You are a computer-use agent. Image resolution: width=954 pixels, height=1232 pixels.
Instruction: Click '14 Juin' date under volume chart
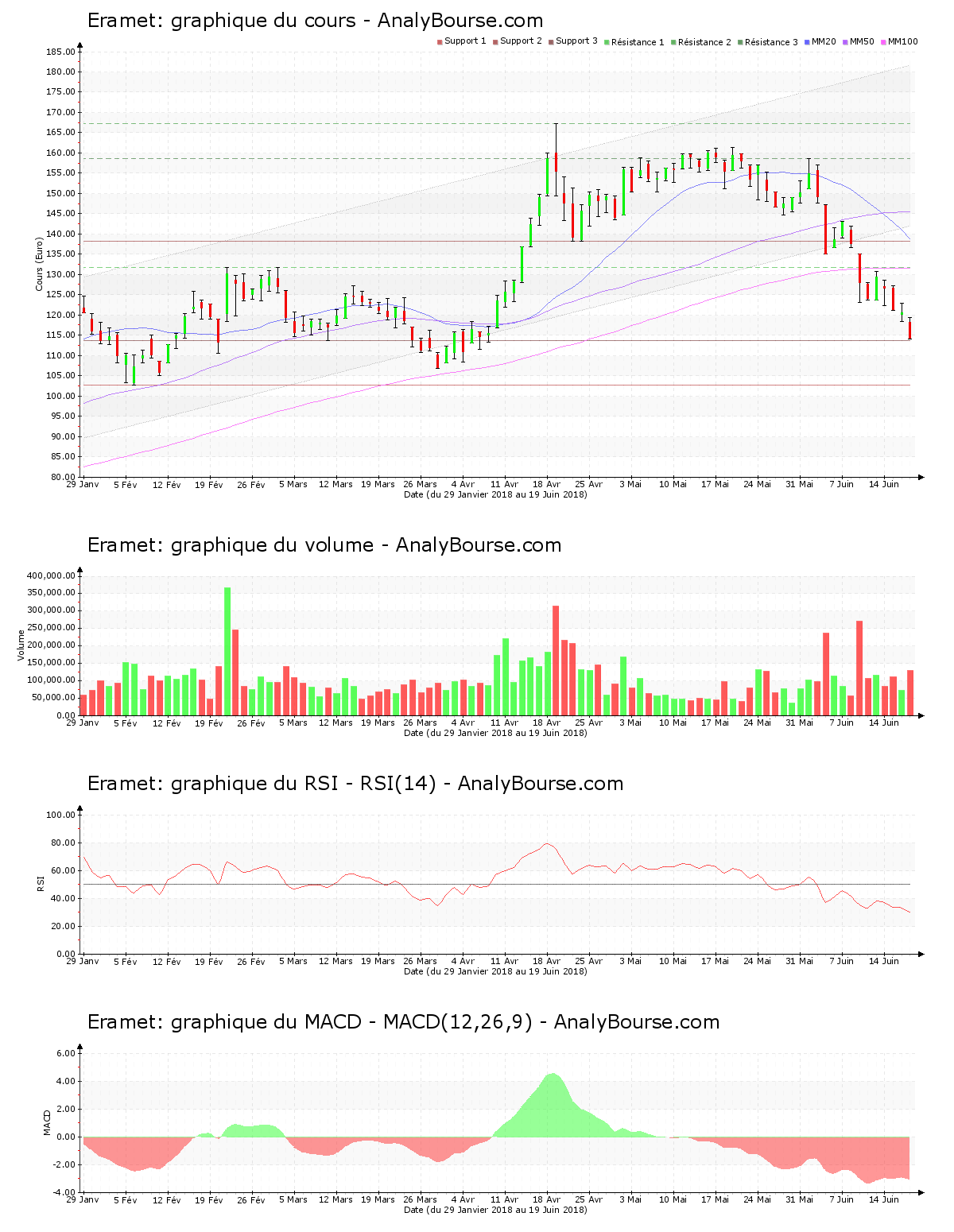tap(884, 723)
